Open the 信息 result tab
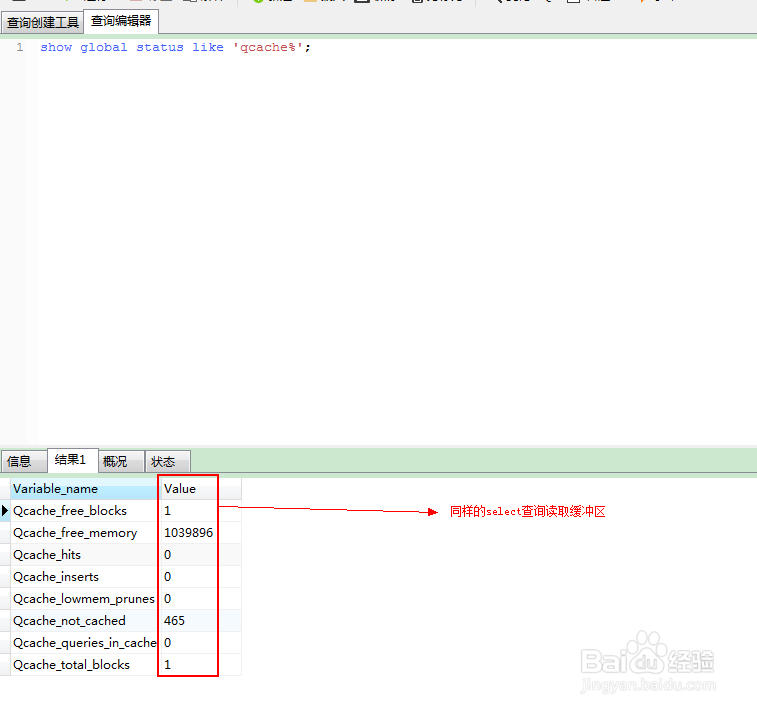Viewport: 757px width, 712px height. 24,461
